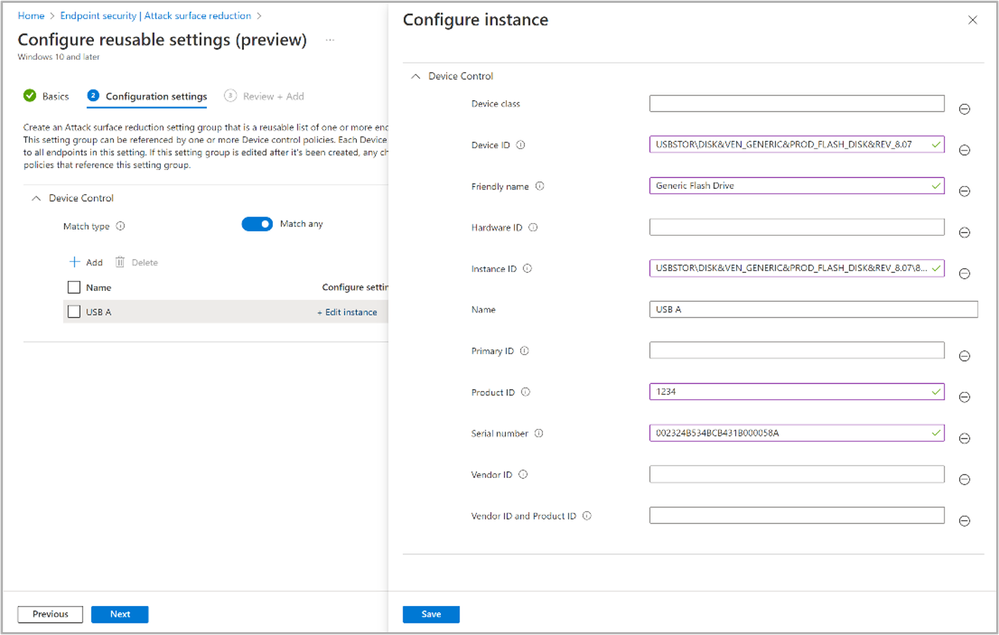
Task: Edit the Device ID value
Action: (x=796, y=145)
